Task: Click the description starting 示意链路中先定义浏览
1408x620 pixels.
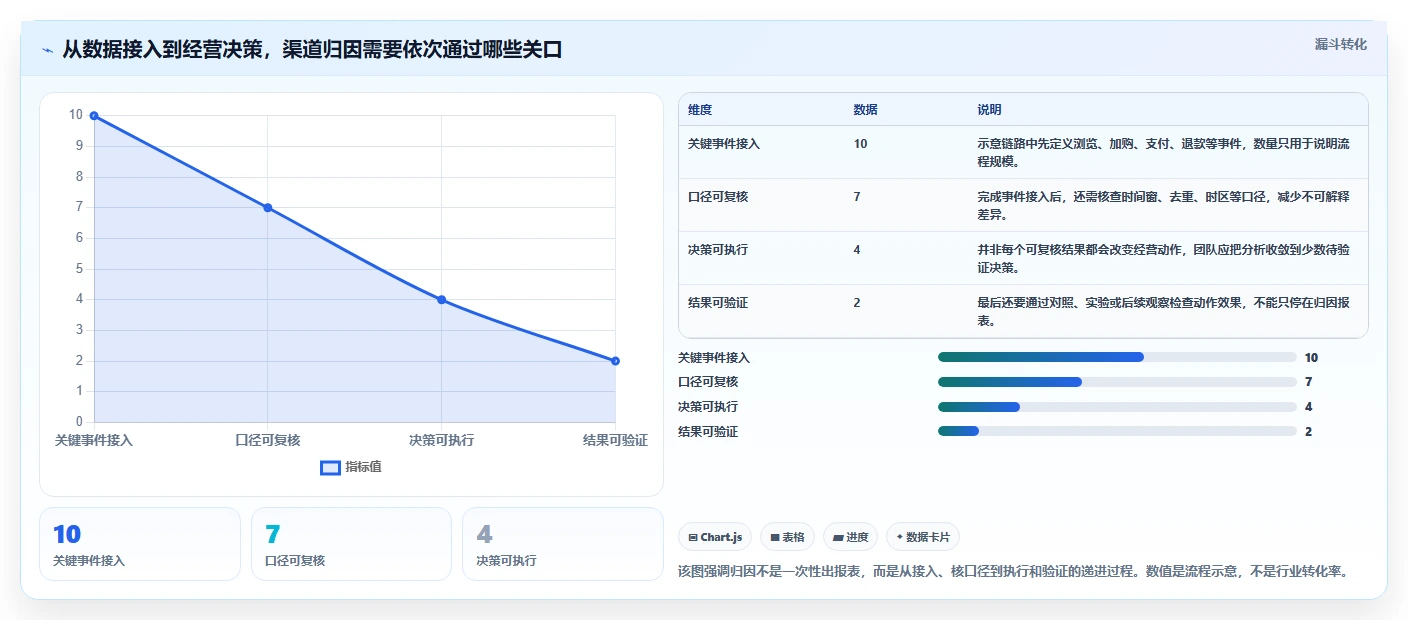Action: click(x=1164, y=152)
